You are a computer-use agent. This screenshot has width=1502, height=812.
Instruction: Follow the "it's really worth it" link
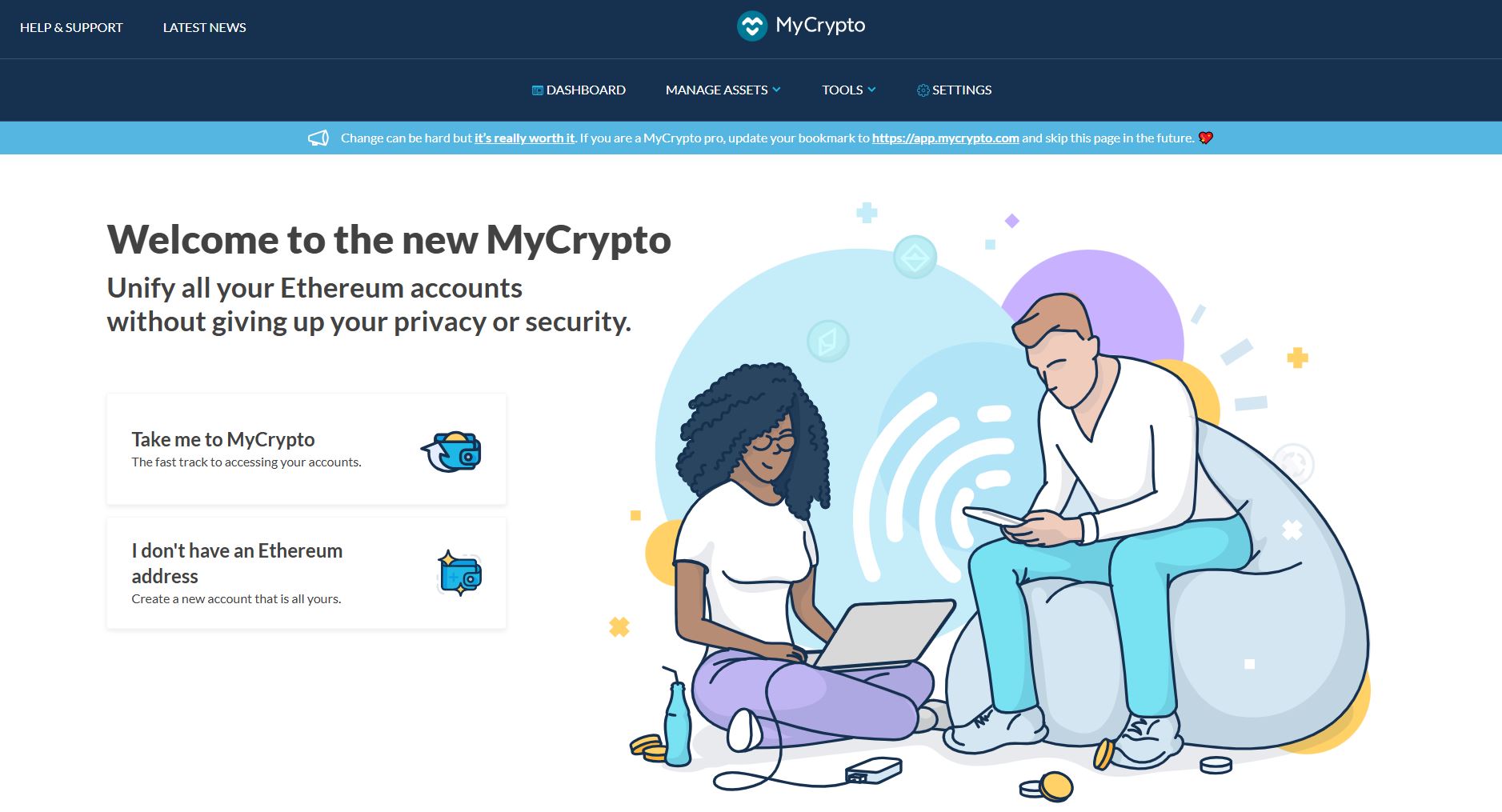pos(524,138)
